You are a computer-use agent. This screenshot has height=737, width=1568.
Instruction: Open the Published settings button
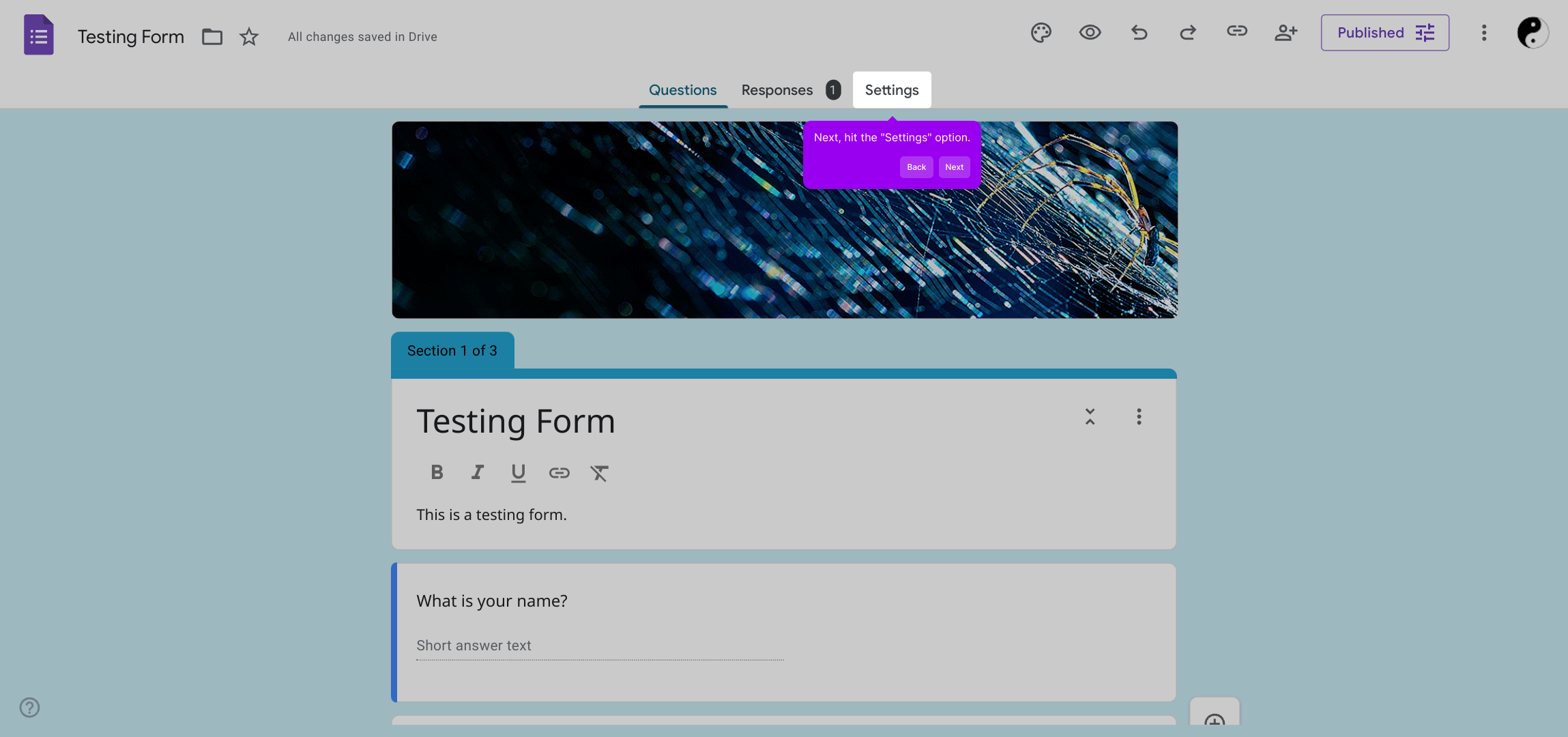1384,33
